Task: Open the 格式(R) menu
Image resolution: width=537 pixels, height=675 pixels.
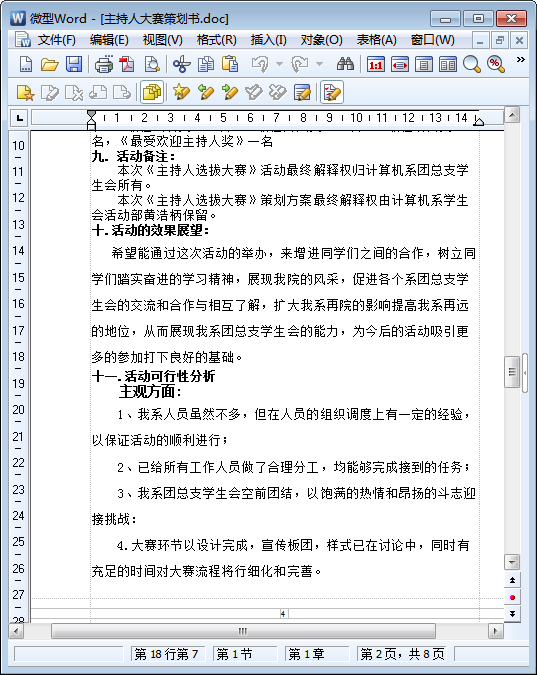Action: (x=216, y=40)
